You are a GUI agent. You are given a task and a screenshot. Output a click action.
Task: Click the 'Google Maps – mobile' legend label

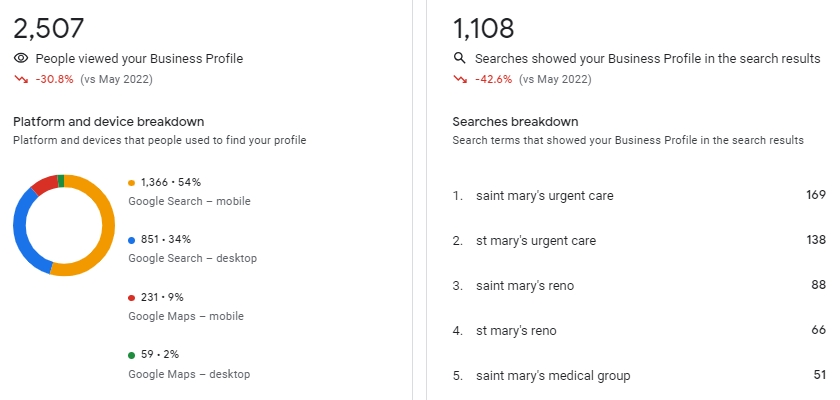pyautogui.click(x=186, y=316)
